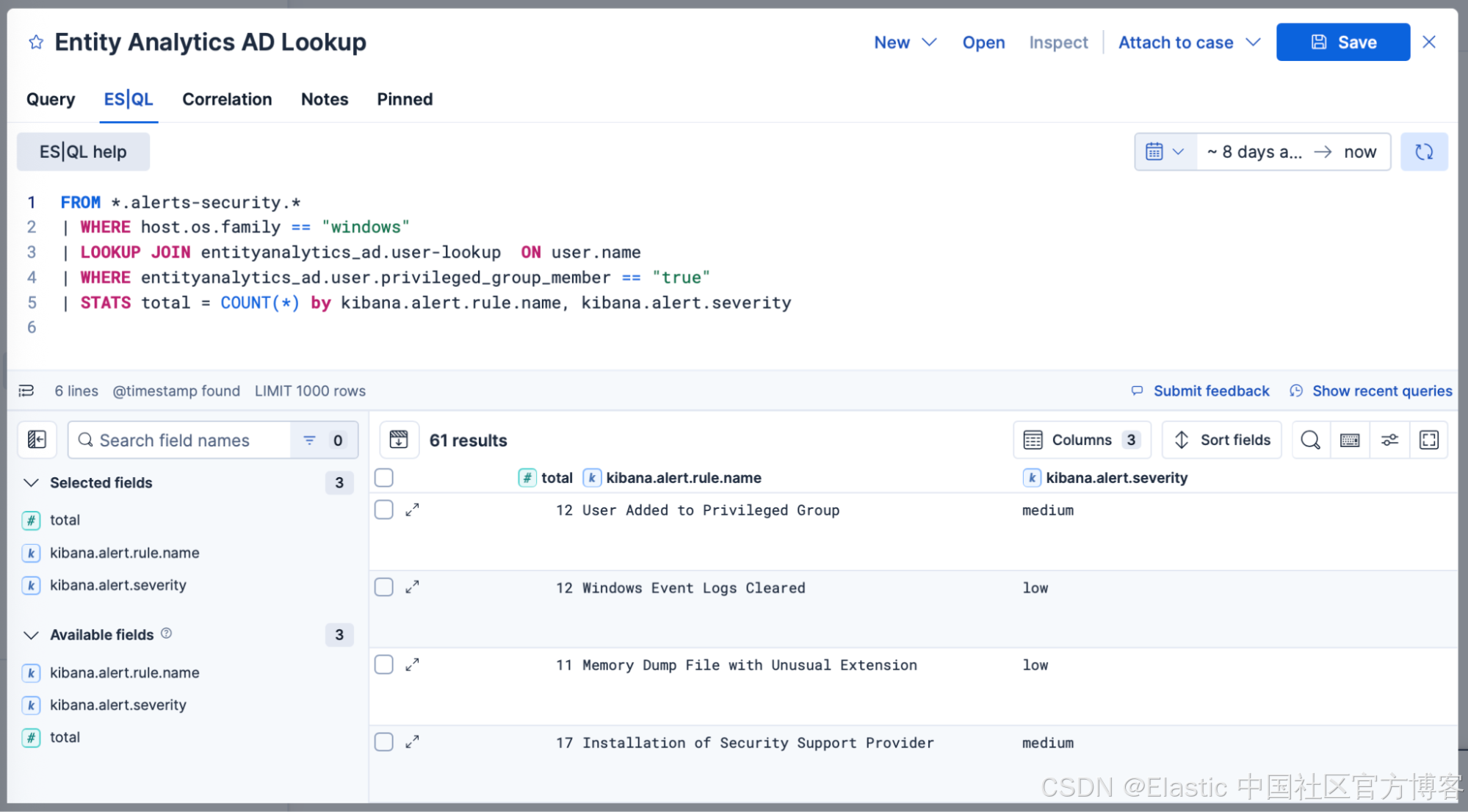This screenshot has height=812, width=1468.
Task: Toggle the select-all checkbox in header
Action: (x=384, y=478)
